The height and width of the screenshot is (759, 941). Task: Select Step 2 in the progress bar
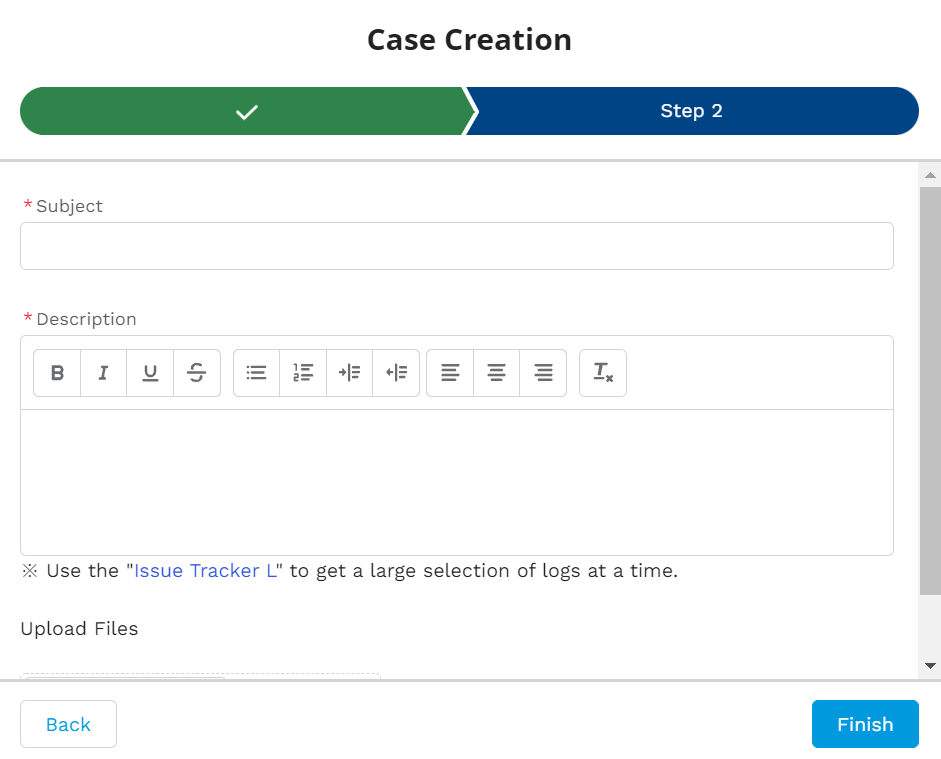coord(691,111)
